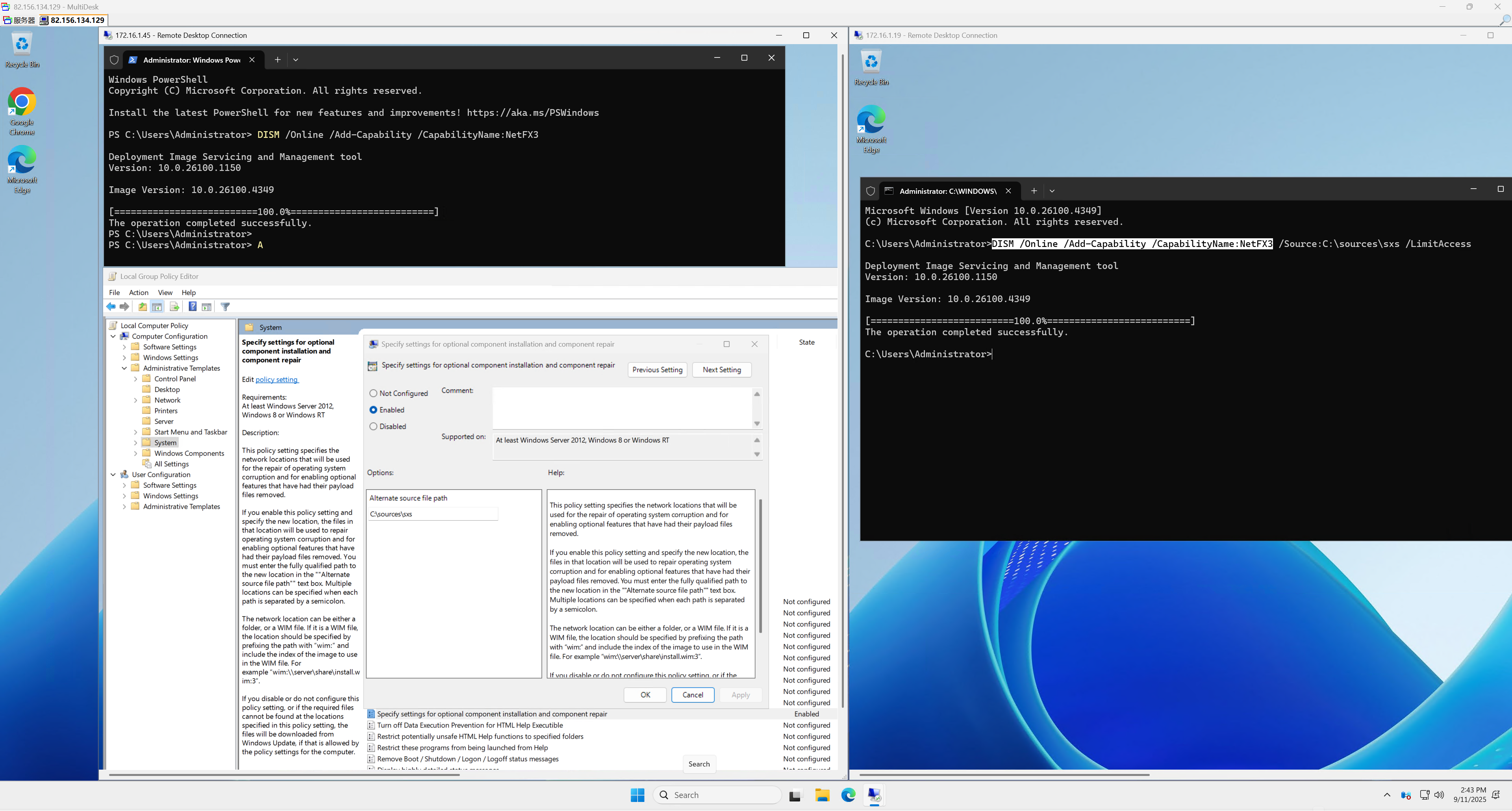
Task: Click network icon in system tray
Action: coord(1425,794)
